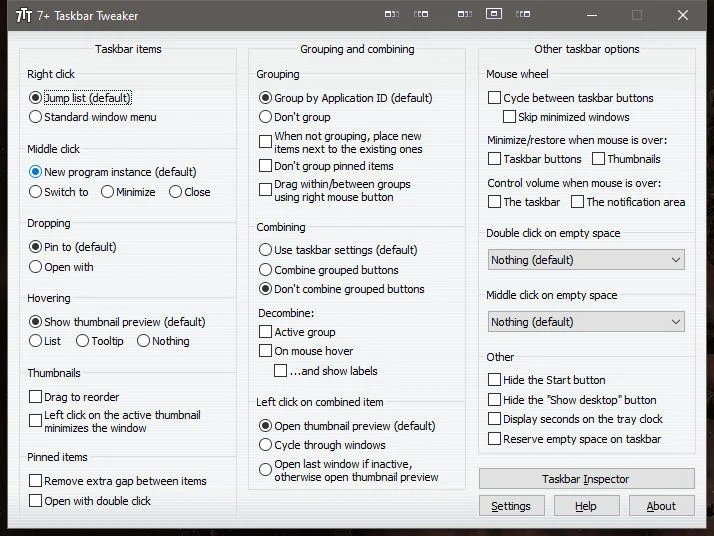Check Open with double click
Screen dimensions: 714x536
click(x=90, y=501)
